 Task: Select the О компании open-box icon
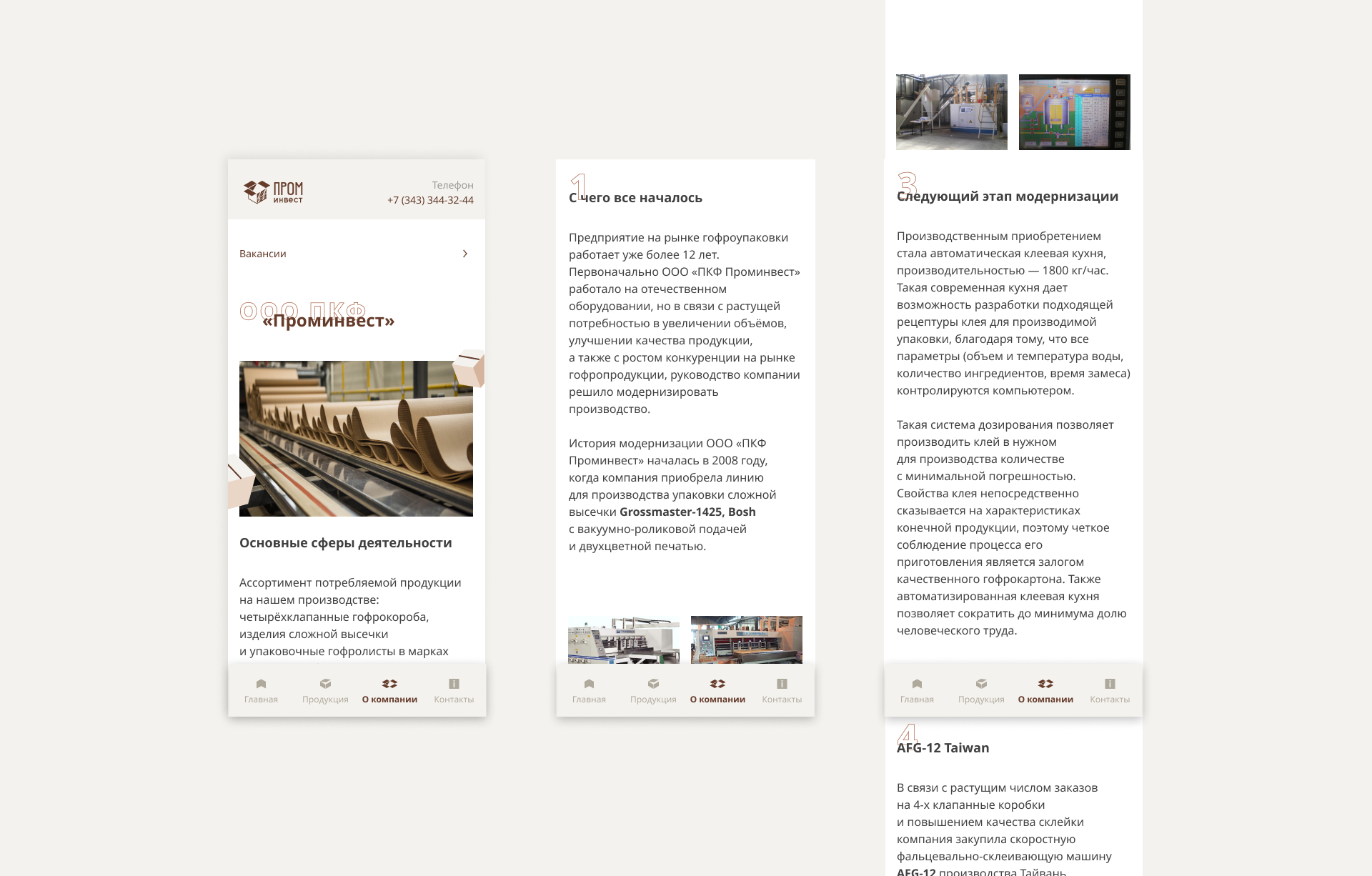pyautogui.click(x=390, y=684)
